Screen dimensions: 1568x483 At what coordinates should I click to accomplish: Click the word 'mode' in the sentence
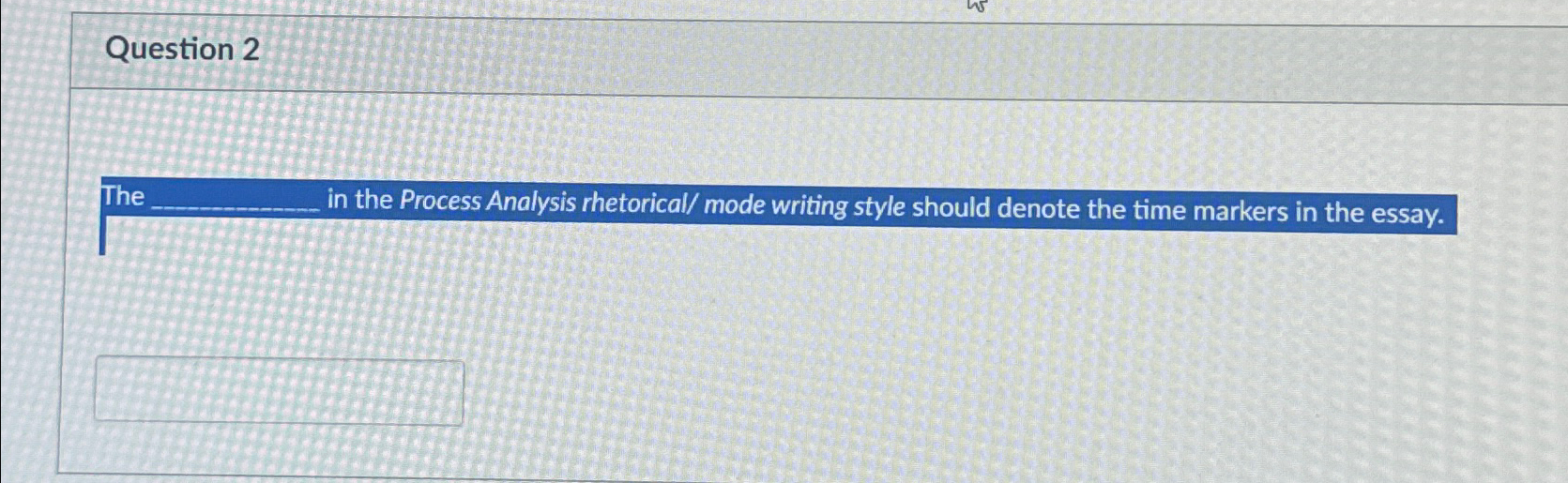pyautogui.click(x=735, y=204)
